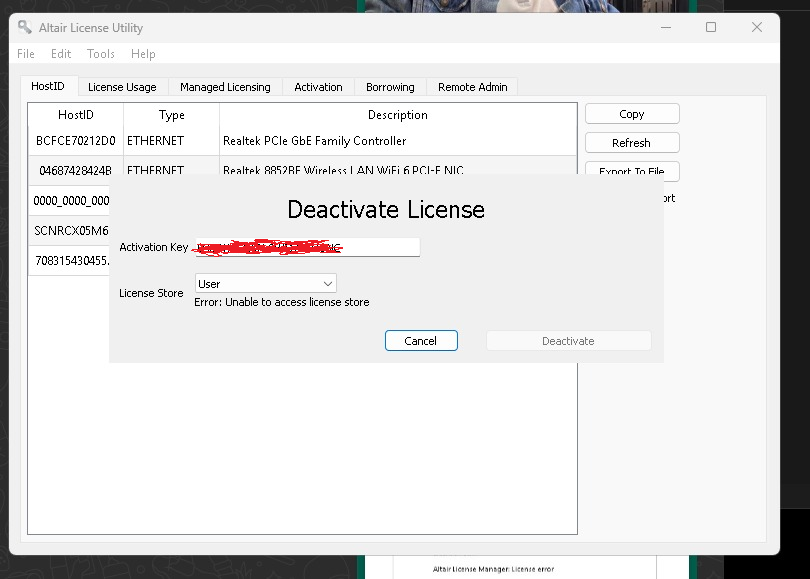Cancel the Deactivate License dialog
The height and width of the screenshot is (579, 810).
pyautogui.click(x=421, y=341)
